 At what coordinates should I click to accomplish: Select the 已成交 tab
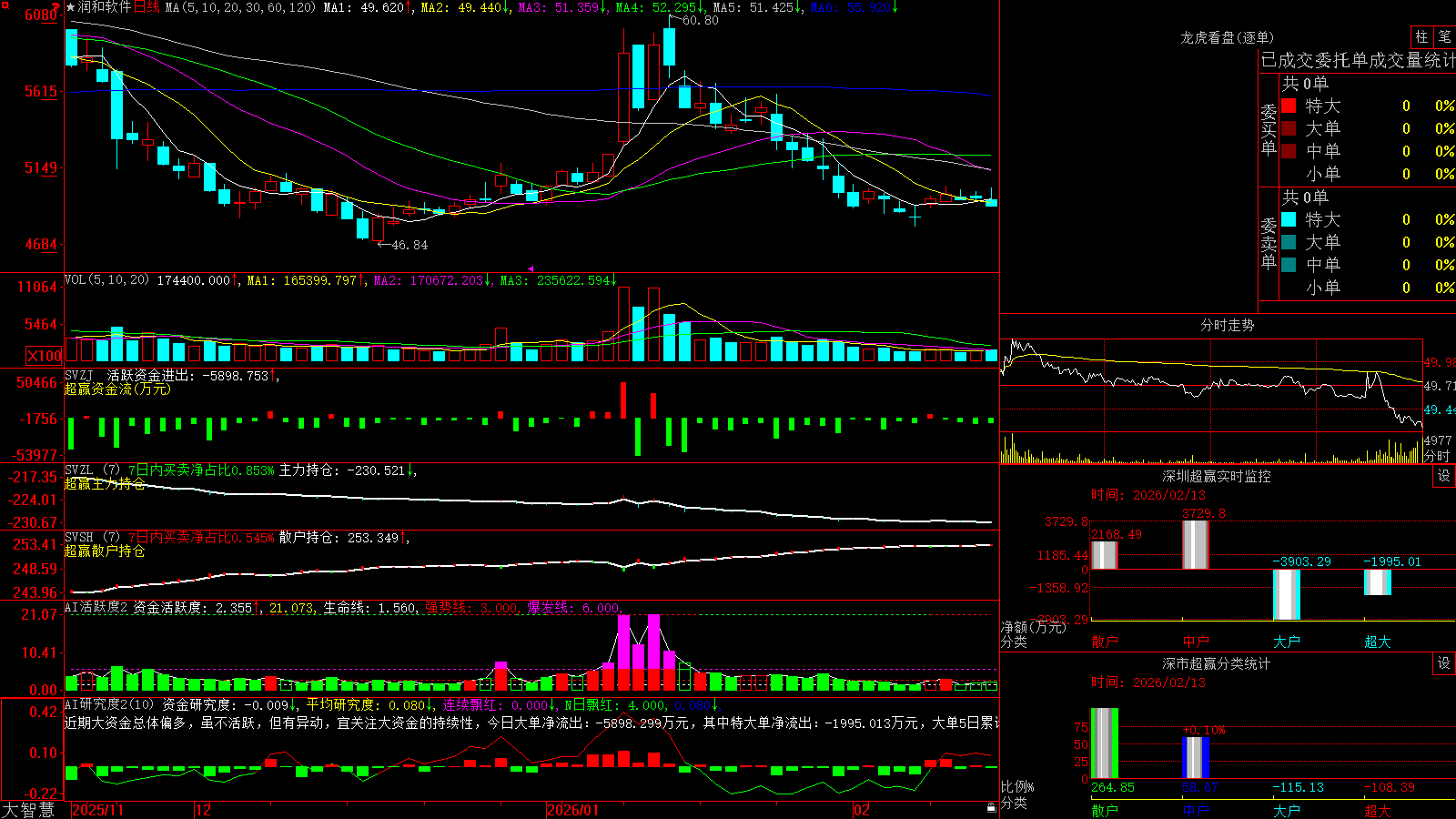pos(1288,60)
